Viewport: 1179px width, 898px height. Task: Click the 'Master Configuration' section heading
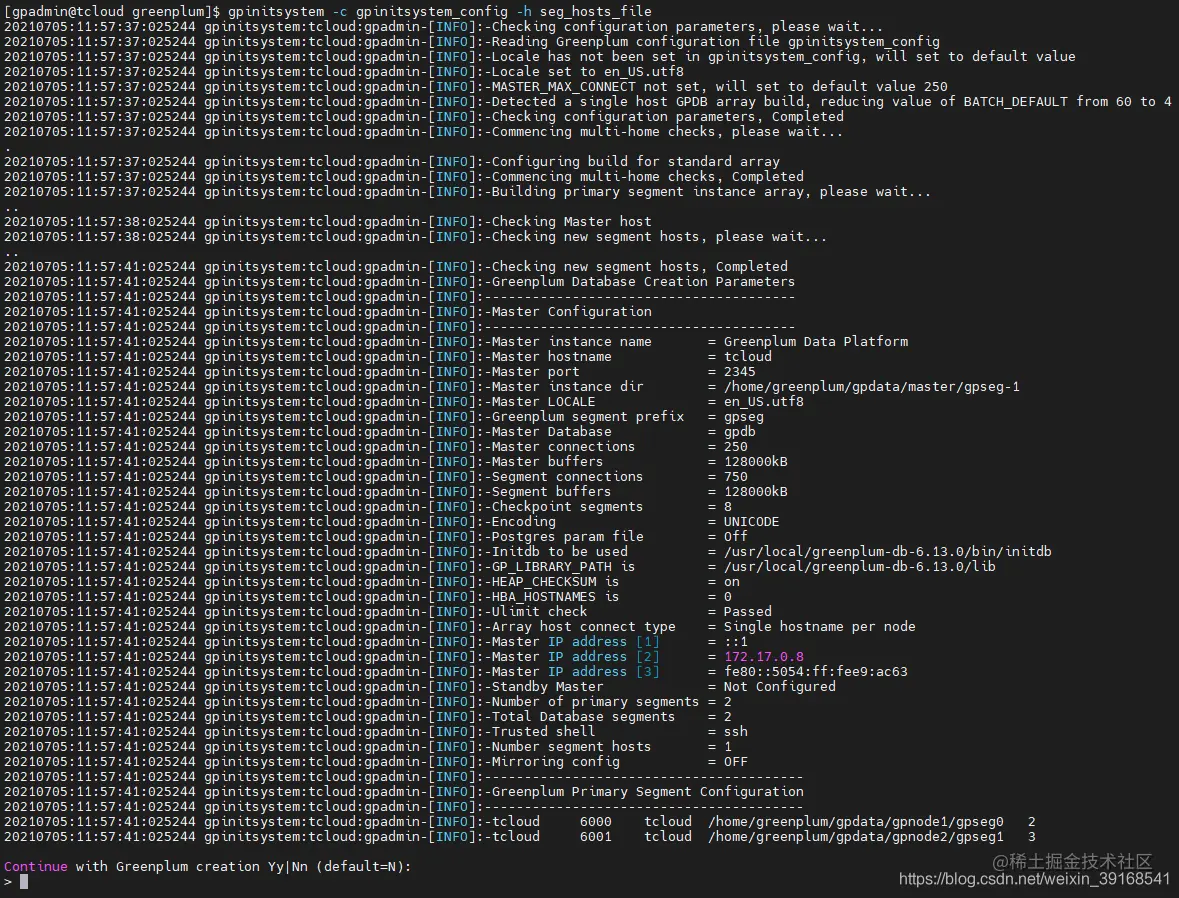(x=571, y=311)
